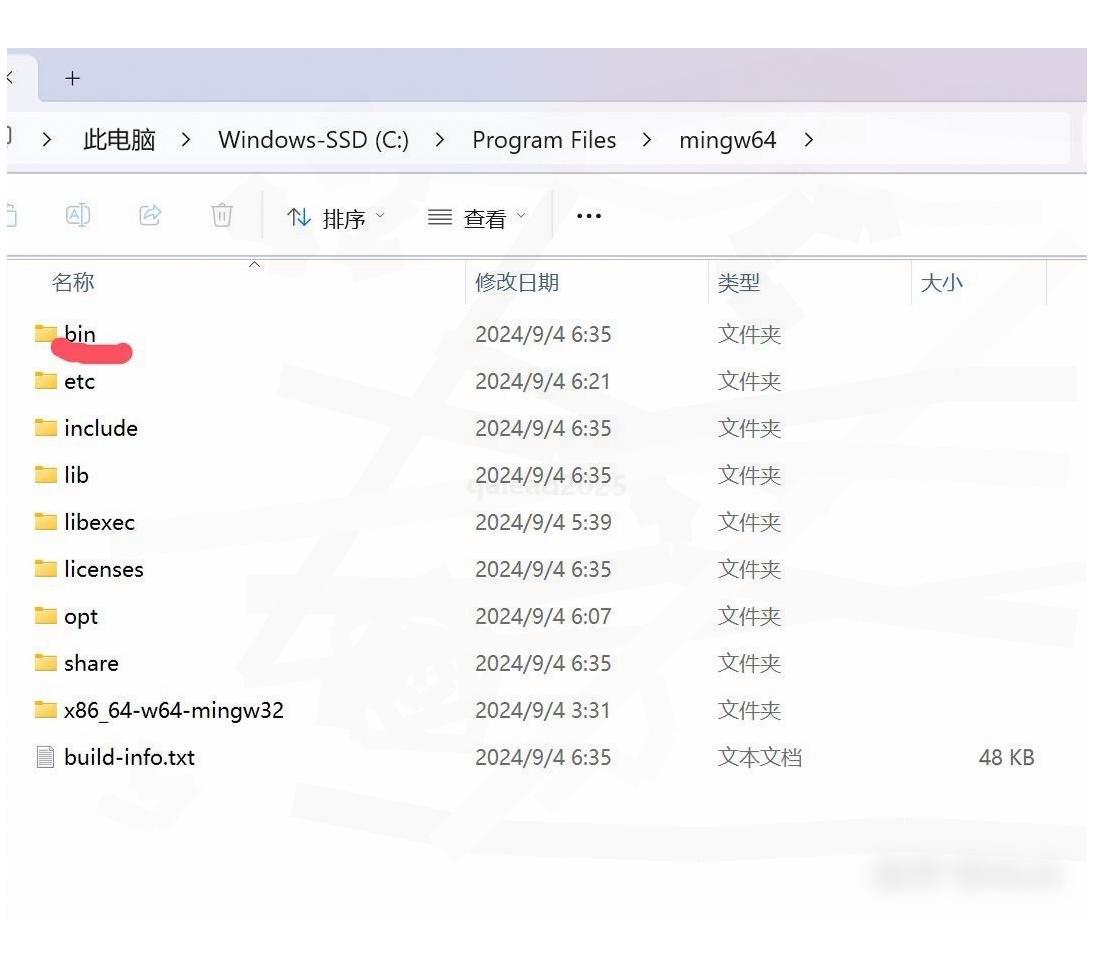This screenshot has width=1094, height=968.
Task: Click the share icon in toolbar
Action: (x=150, y=215)
